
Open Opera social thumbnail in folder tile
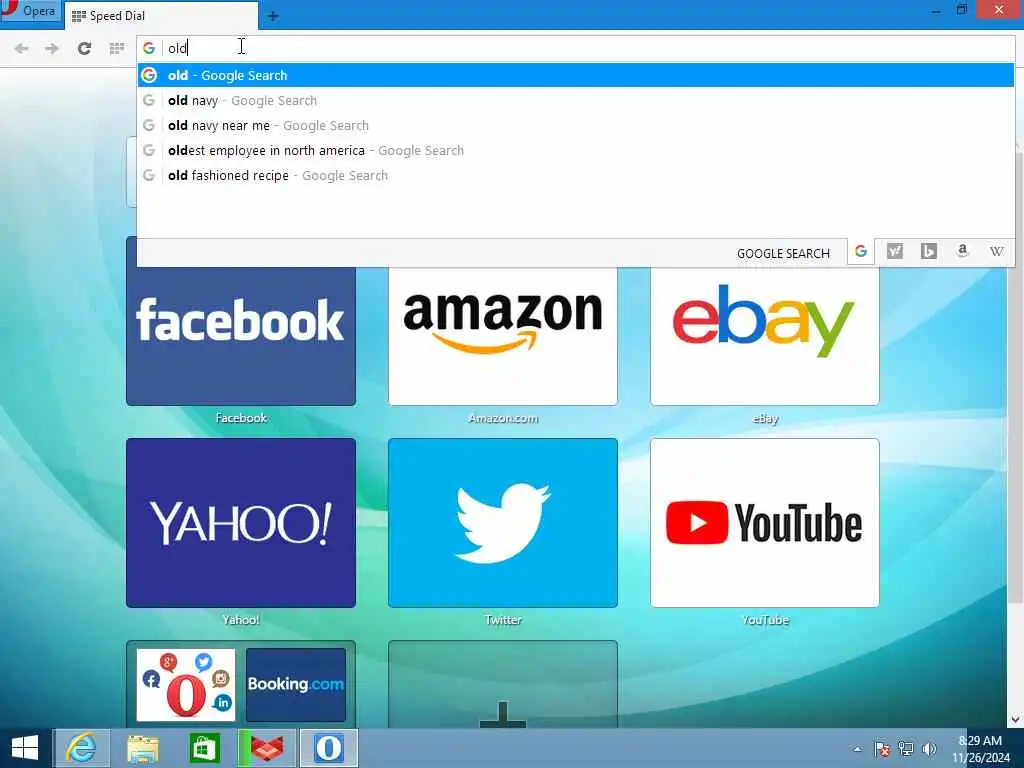click(185, 684)
